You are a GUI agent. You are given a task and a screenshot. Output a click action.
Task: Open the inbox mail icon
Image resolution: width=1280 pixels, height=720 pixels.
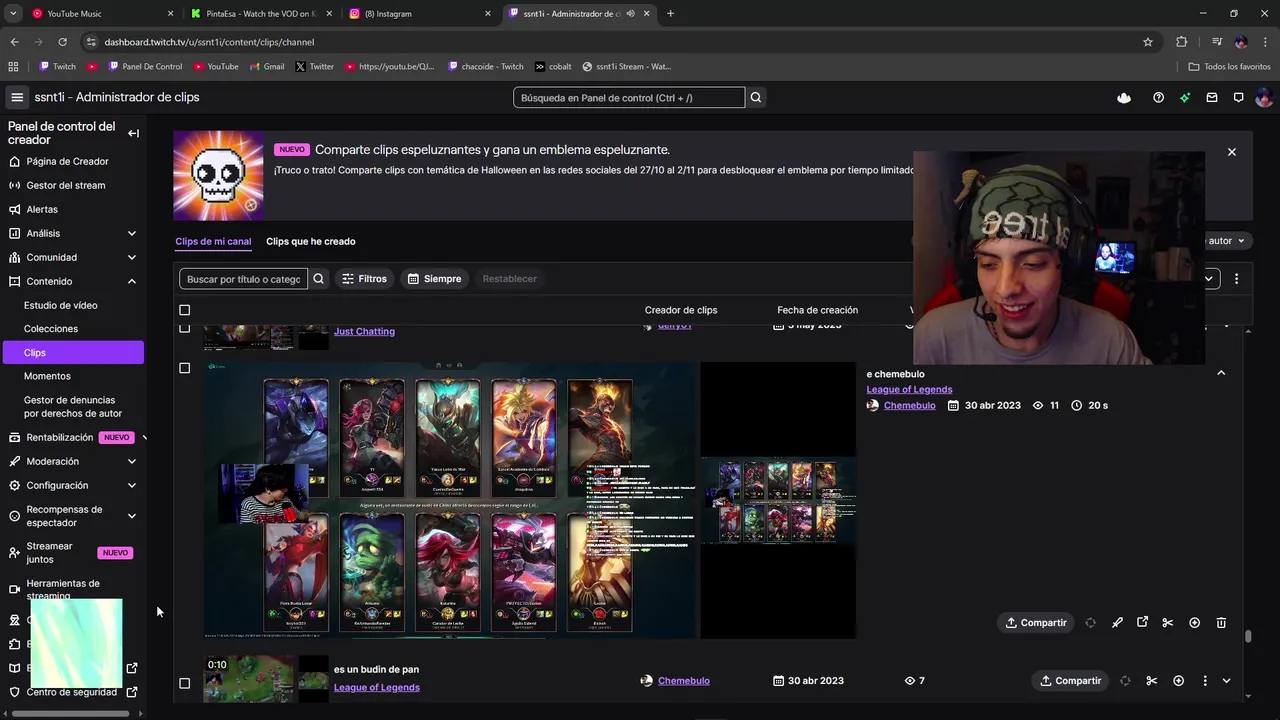click(1212, 97)
